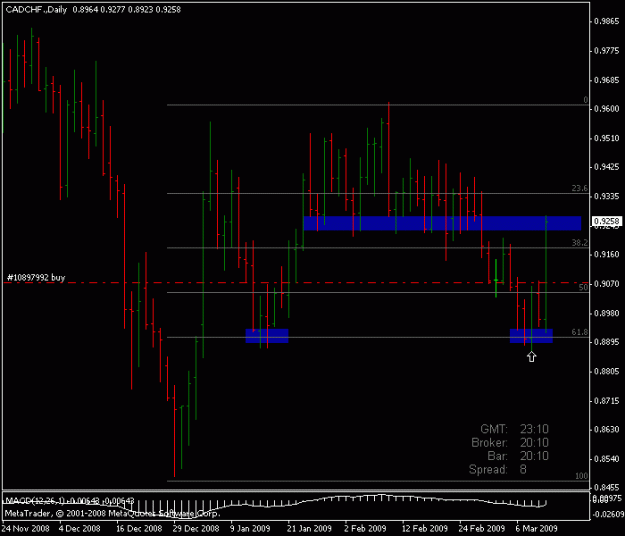625x536 pixels.
Task: Click the Fibonacci 38.2 level label
Action: point(580,242)
